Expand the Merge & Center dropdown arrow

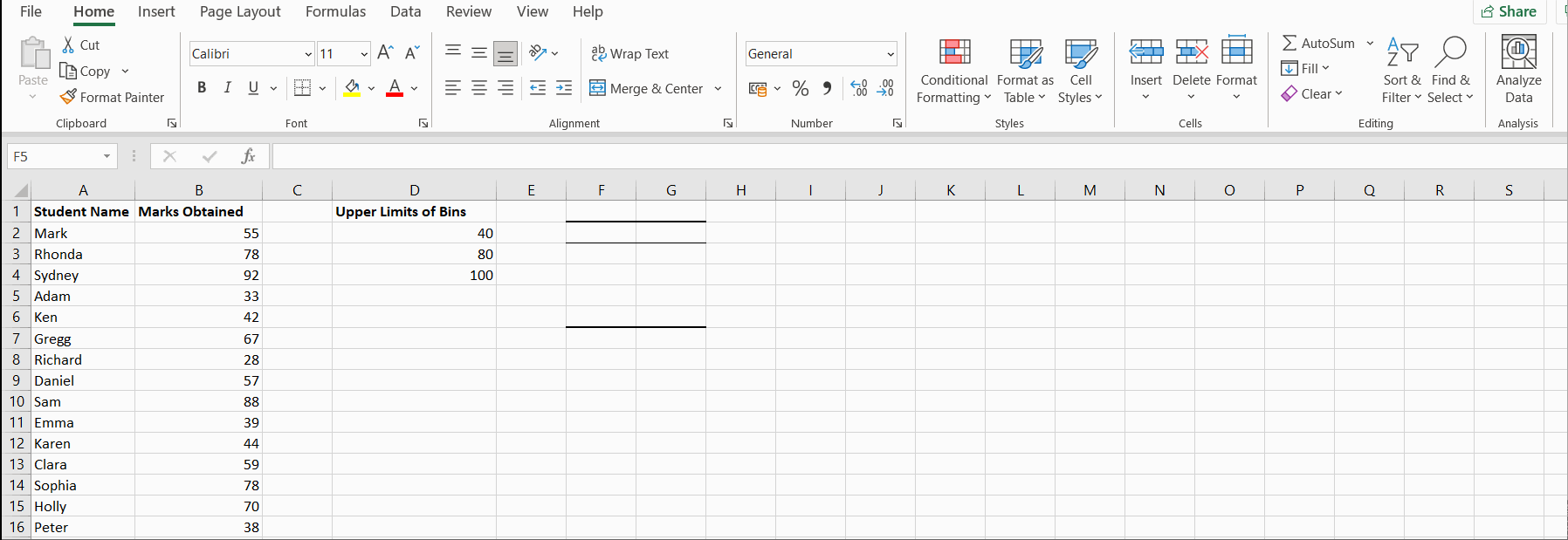click(718, 88)
